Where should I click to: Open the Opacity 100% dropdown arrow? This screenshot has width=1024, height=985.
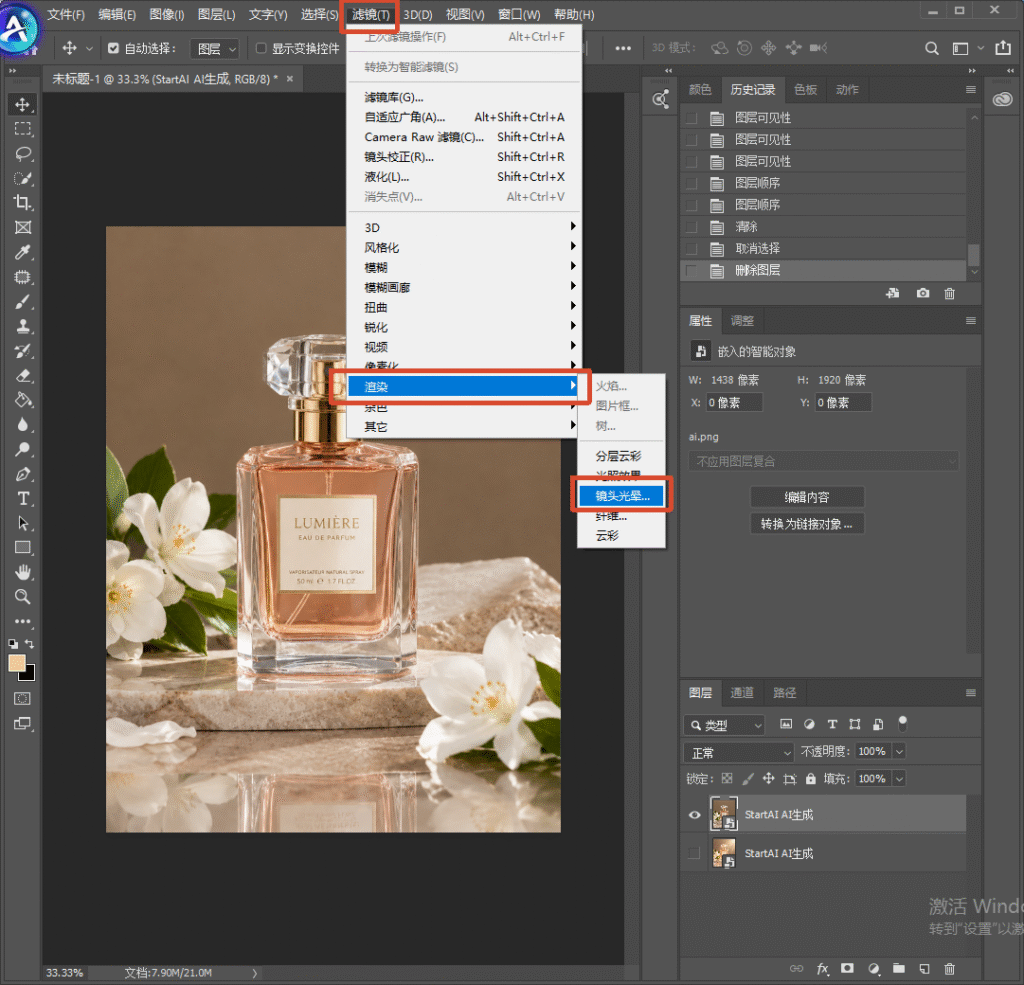(899, 752)
